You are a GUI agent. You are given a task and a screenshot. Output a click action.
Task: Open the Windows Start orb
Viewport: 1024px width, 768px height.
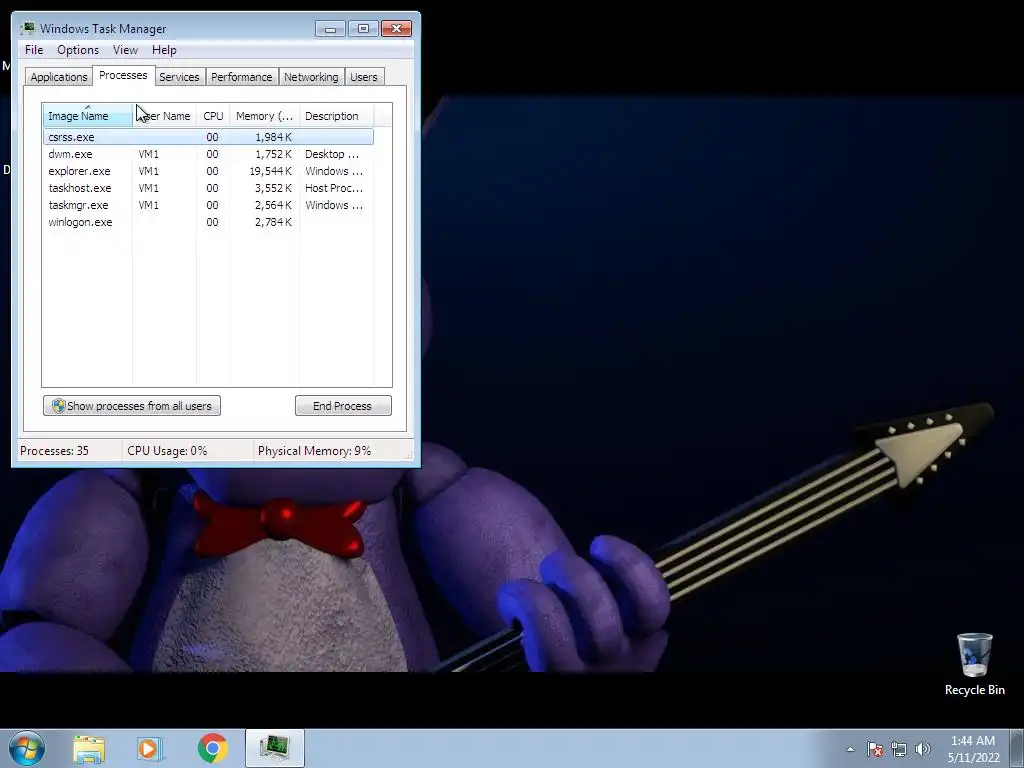[27, 748]
